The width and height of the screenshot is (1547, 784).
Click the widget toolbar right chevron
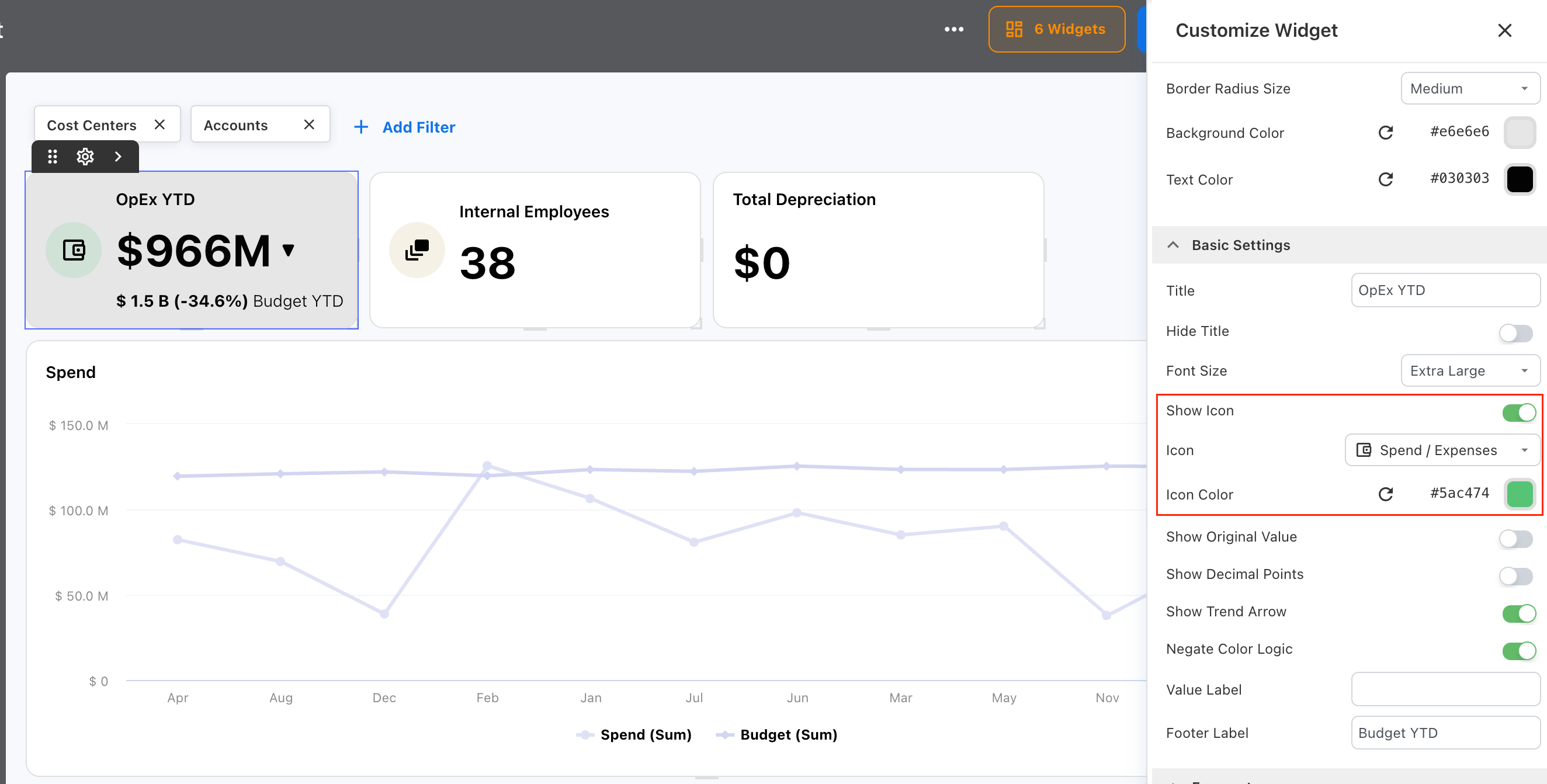pyautogui.click(x=119, y=157)
